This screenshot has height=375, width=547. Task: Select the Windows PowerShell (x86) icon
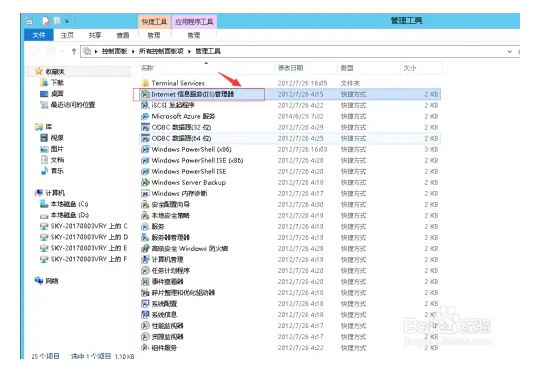click(x=145, y=149)
